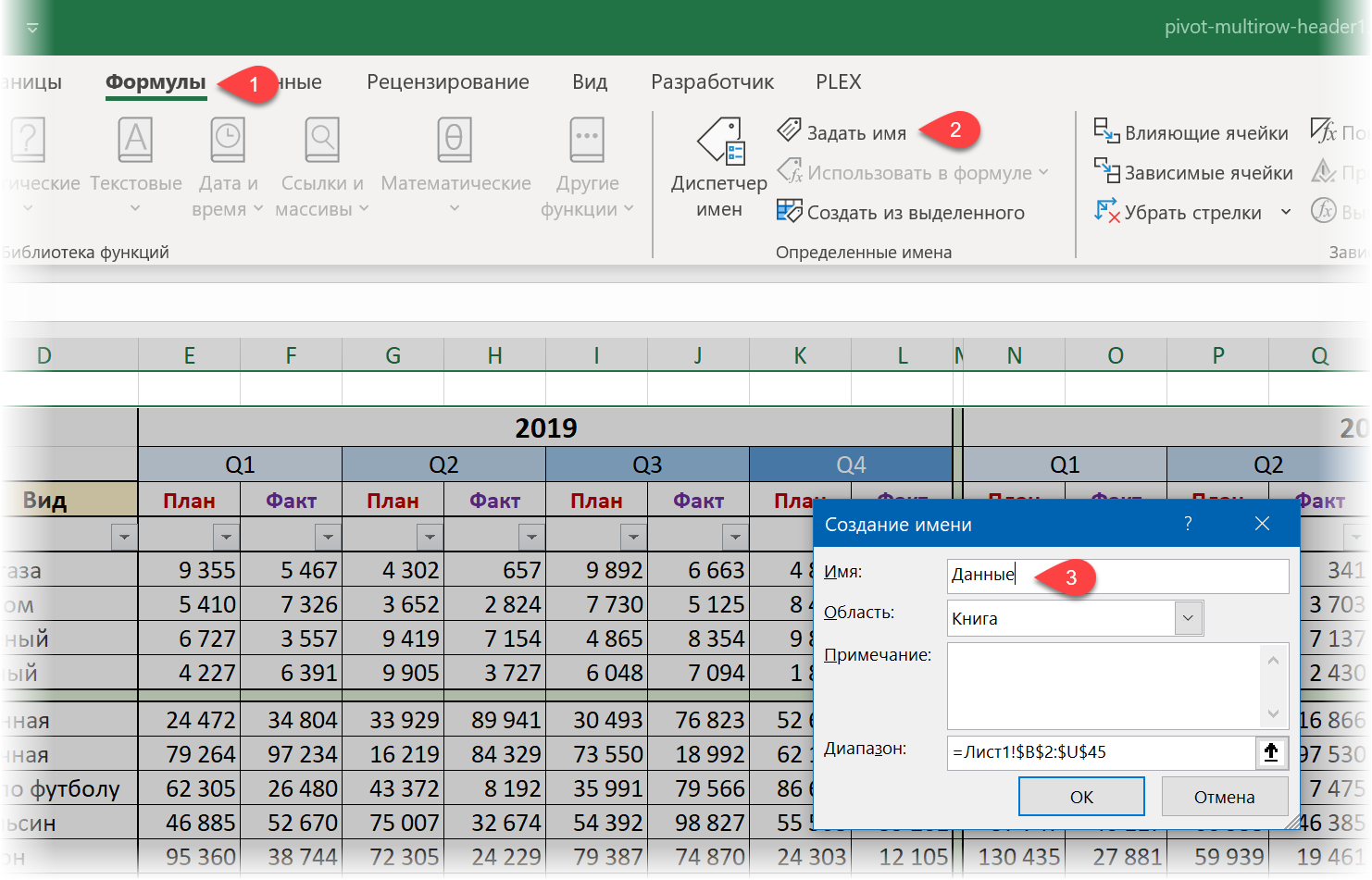The width and height of the screenshot is (1372, 880).
Task: Switch to the PLEX ribbon tab
Action: tap(839, 81)
